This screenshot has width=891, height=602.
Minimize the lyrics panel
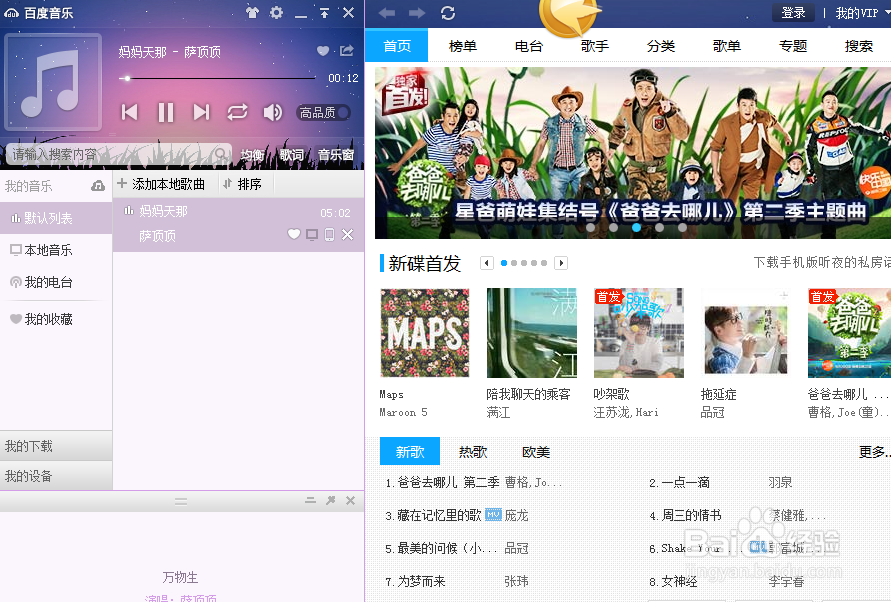(310, 500)
